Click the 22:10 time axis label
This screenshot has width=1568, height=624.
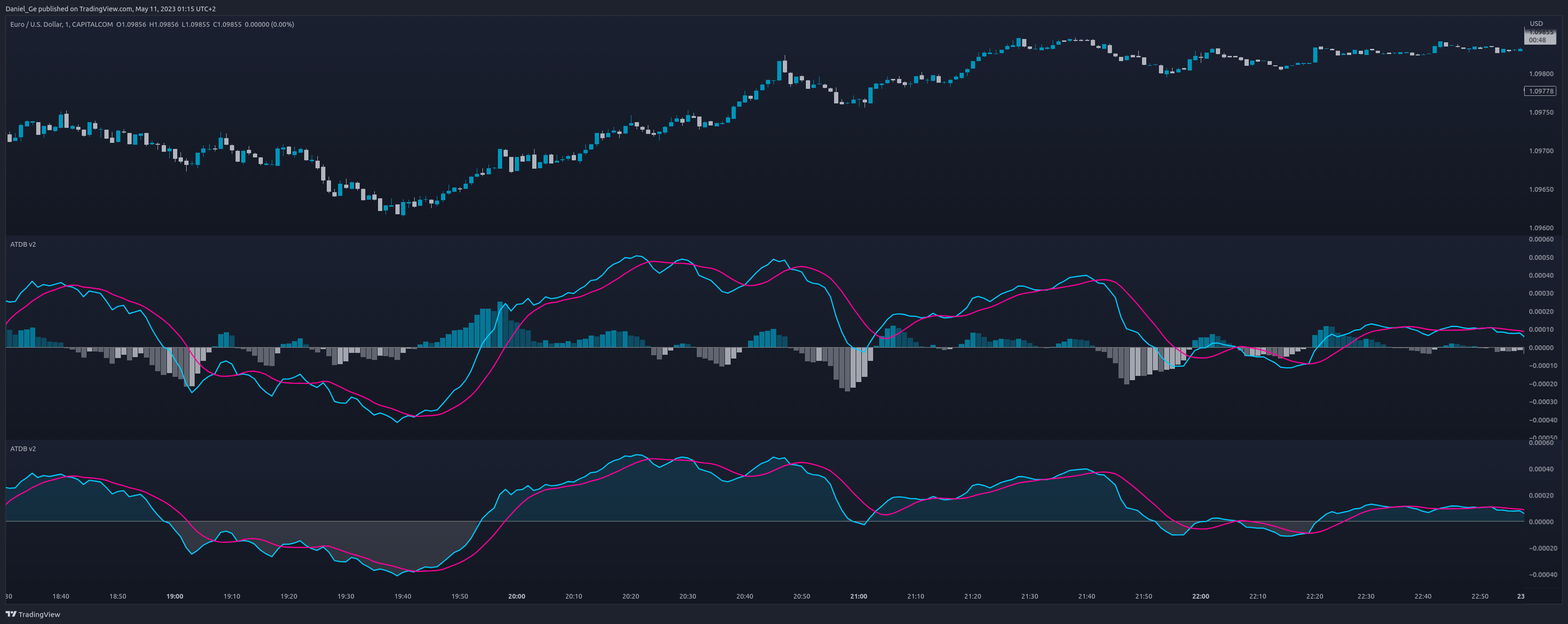coord(1258,597)
